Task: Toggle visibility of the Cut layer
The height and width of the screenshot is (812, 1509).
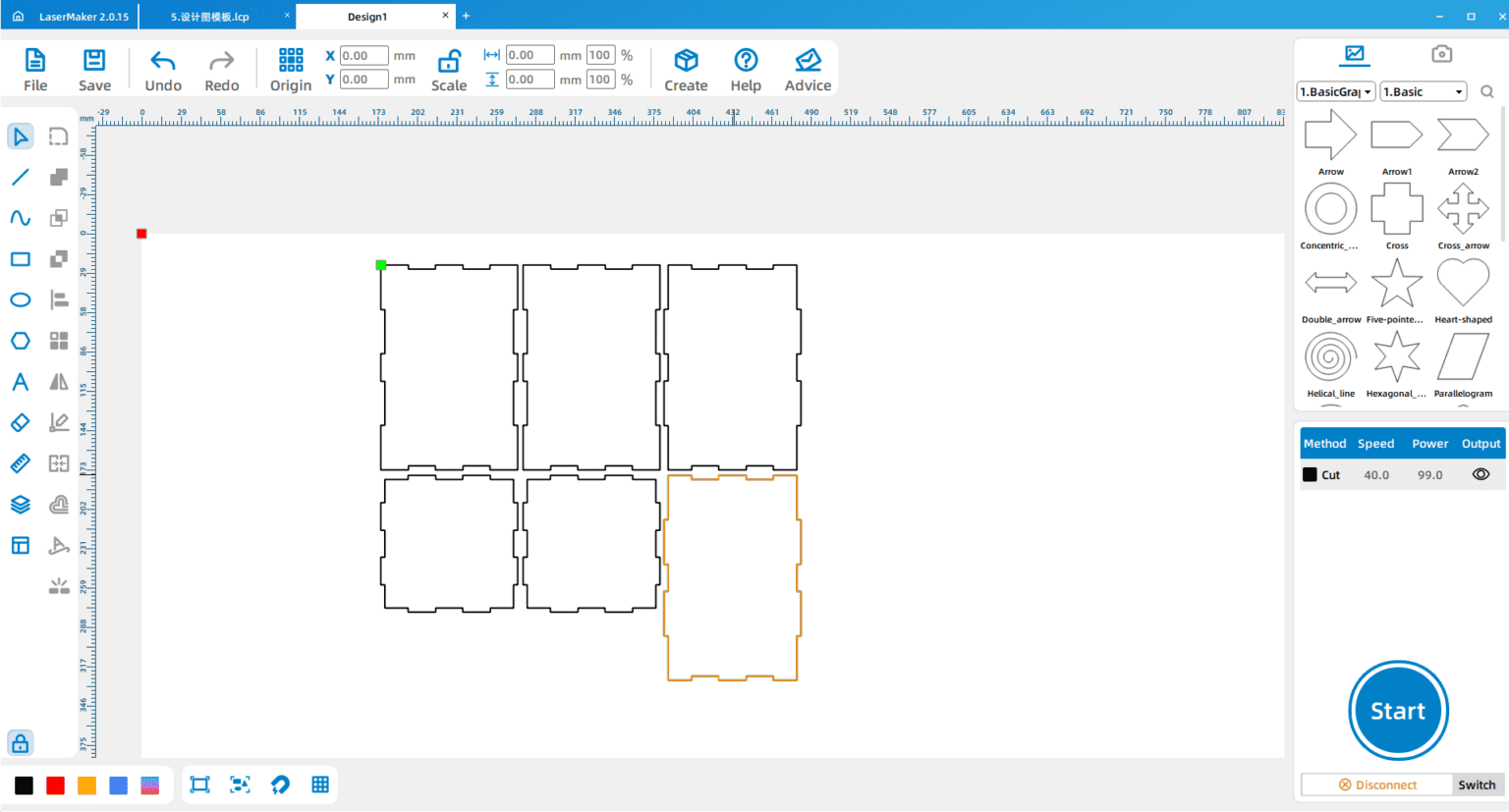Action: click(1481, 474)
